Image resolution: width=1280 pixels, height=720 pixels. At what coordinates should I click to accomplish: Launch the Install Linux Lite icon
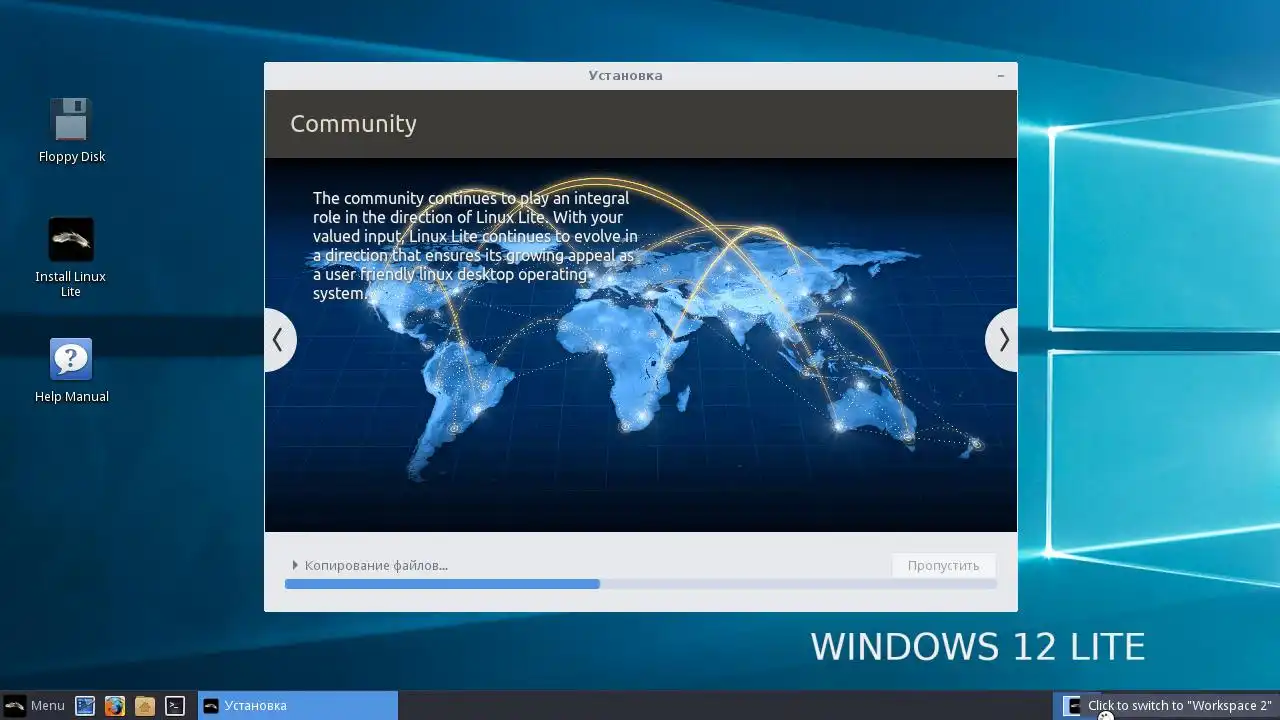coord(71,257)
